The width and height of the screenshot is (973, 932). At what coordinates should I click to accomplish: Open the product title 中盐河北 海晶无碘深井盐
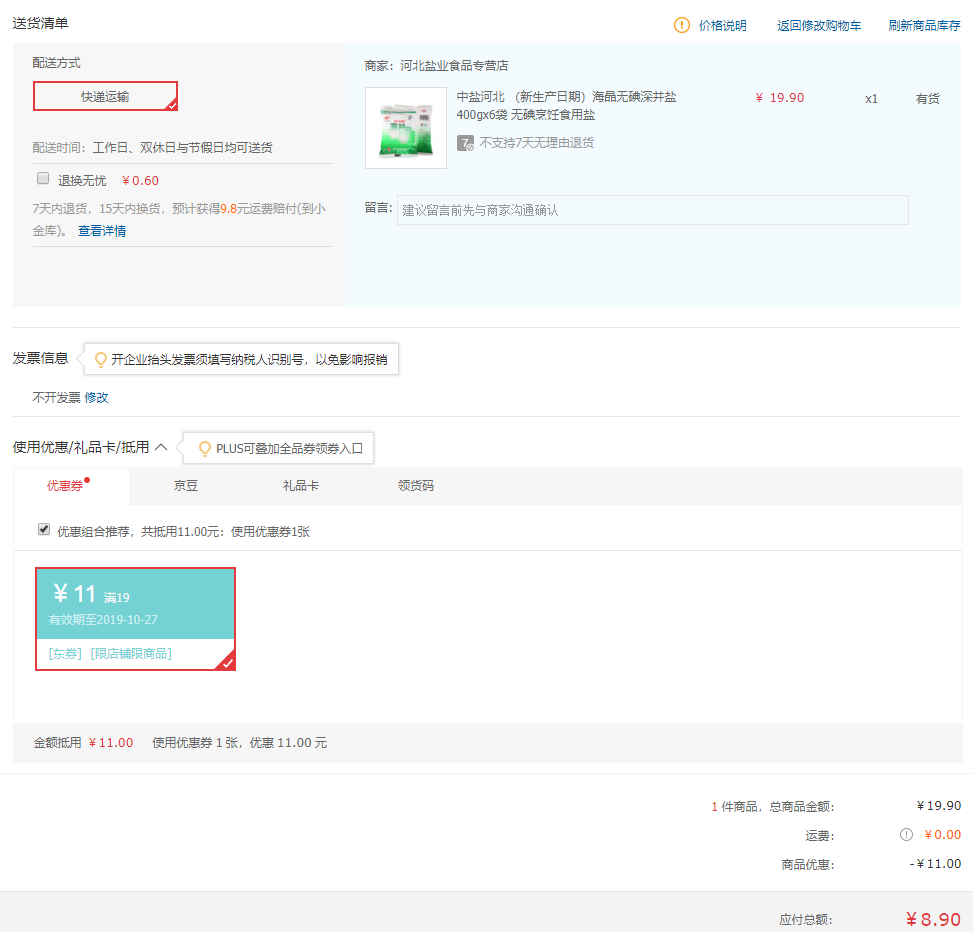click(567, 105)
